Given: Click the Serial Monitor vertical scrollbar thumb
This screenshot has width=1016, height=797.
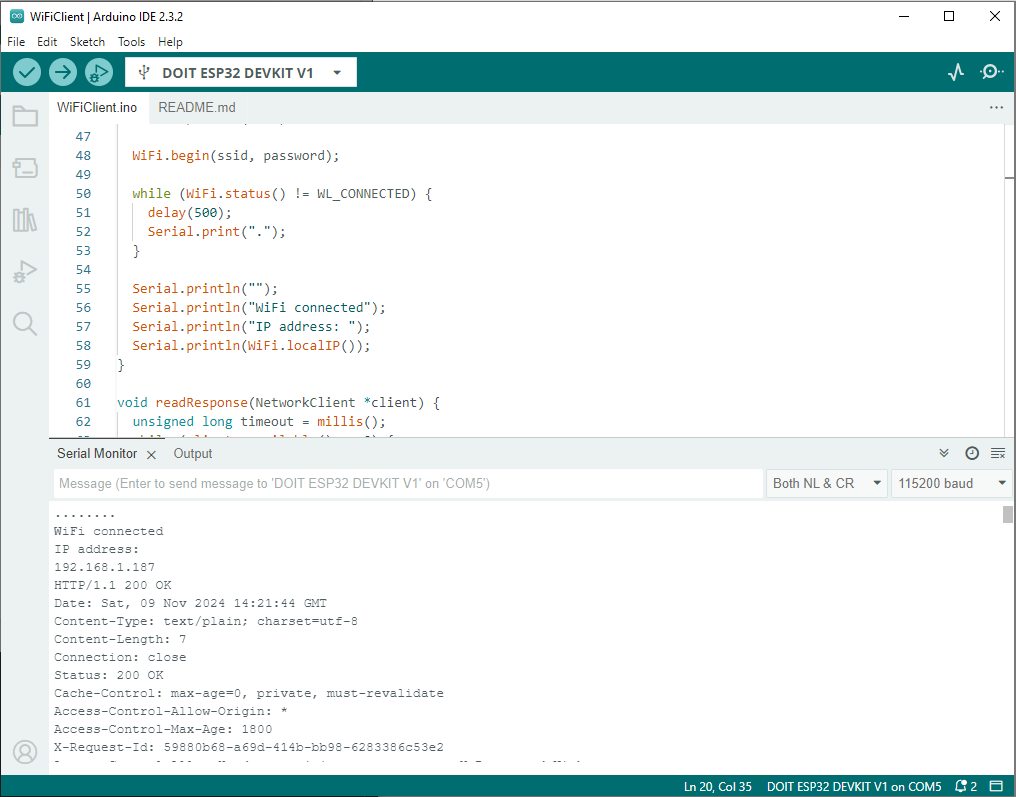Looking at the screenshot, I should 1008,514.
